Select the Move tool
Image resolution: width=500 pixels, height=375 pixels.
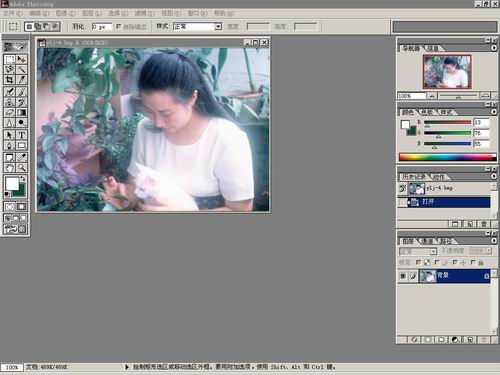21,59
